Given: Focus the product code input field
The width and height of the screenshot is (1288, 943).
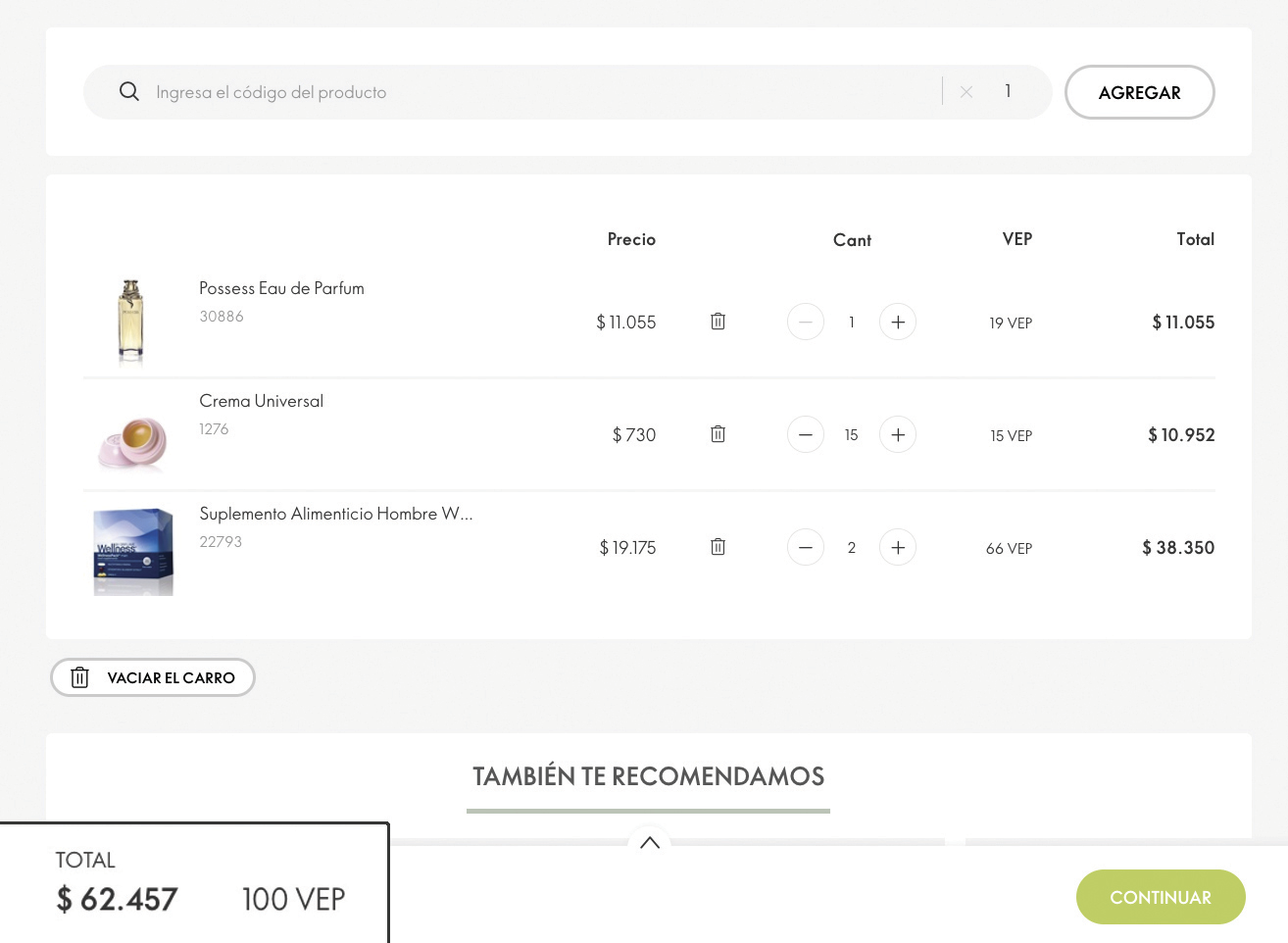Looking at the screenshot, I should point(539,92).
